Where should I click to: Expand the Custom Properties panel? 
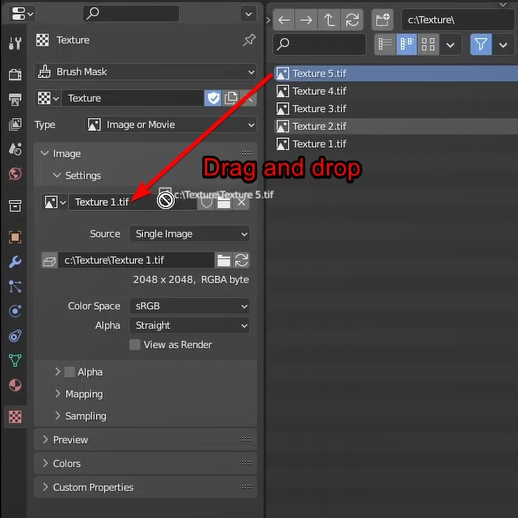tap(45, 487)
